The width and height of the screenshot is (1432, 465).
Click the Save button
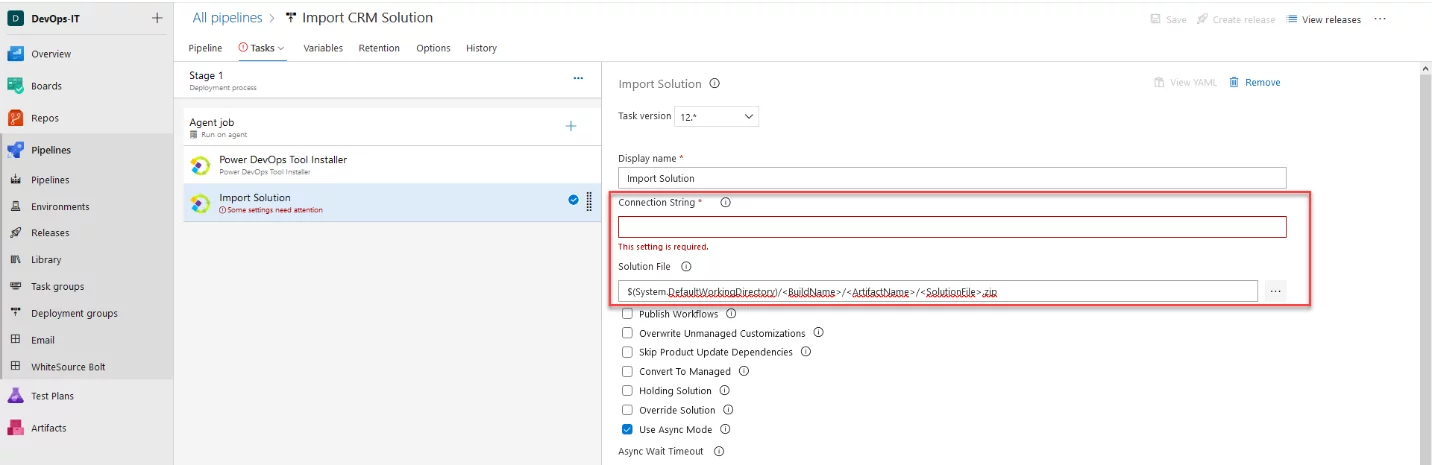(1168, 19)
